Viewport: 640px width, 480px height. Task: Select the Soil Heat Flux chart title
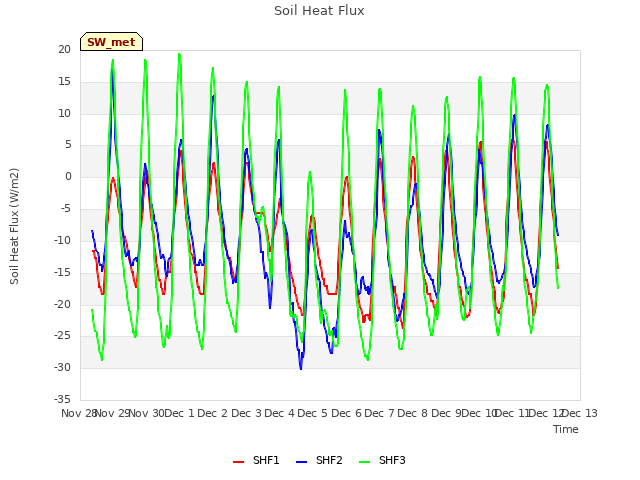(319, 11)
